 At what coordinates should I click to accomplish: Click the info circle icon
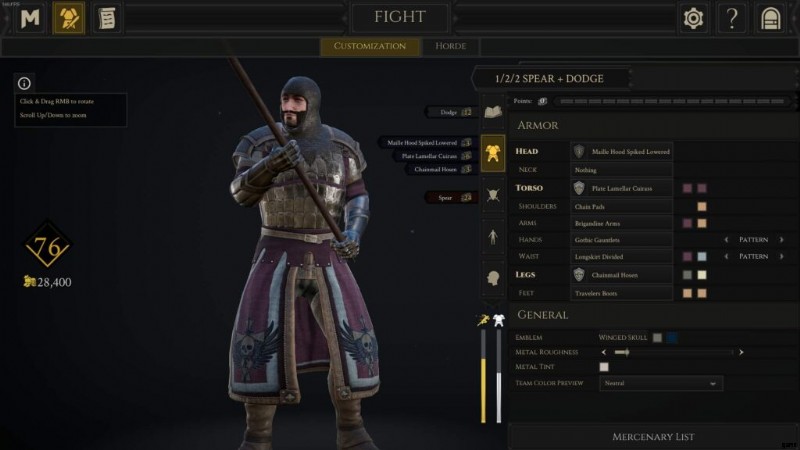pos(24,83)
